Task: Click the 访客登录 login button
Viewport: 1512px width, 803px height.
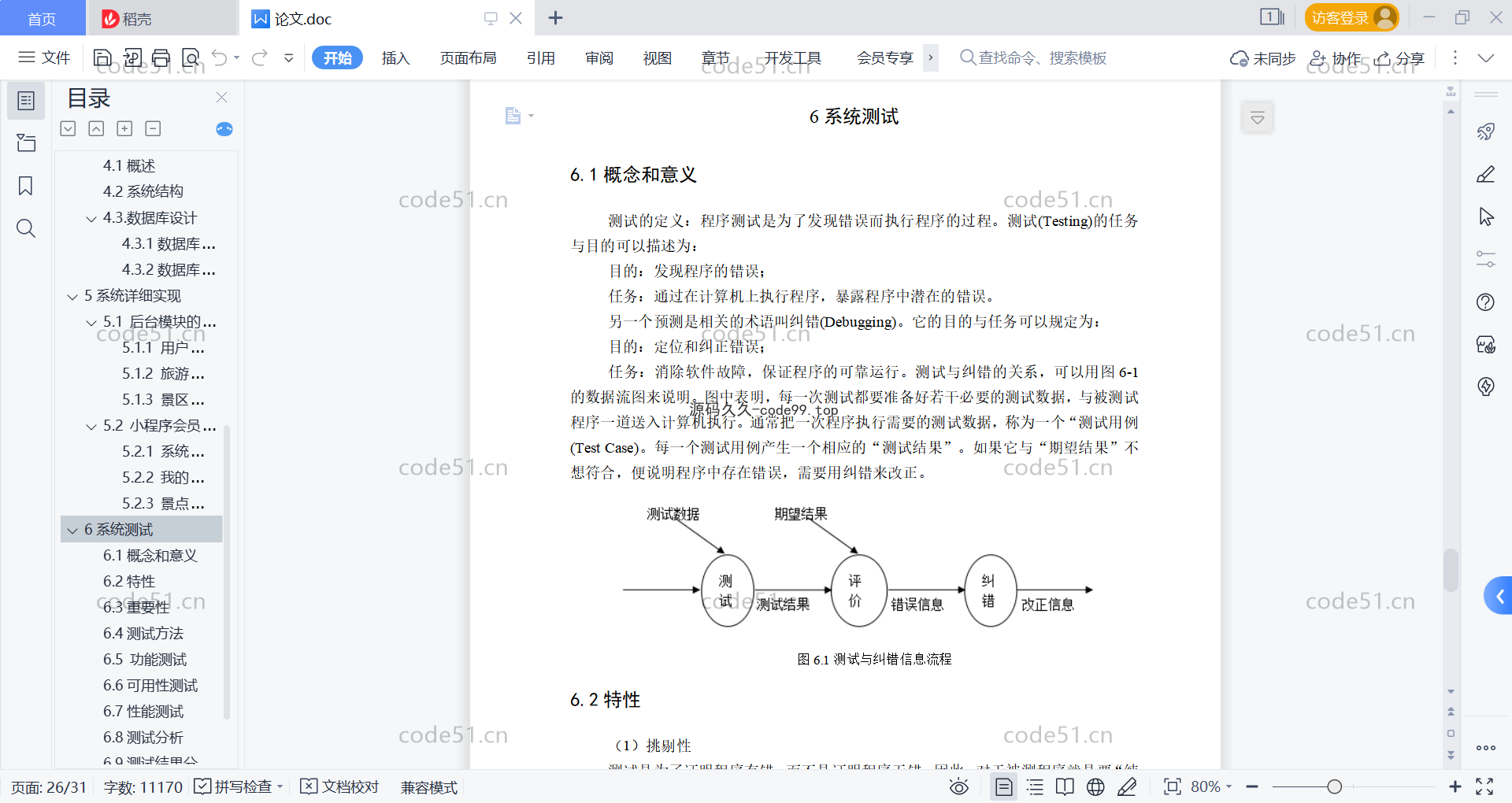Action: pyautogui.click(x=1351, y=17)
